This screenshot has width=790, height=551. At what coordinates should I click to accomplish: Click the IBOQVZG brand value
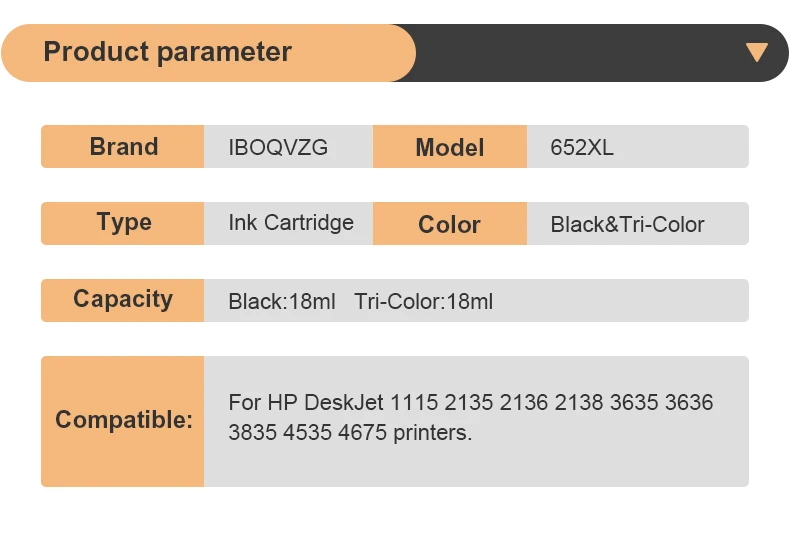(278, 148)
